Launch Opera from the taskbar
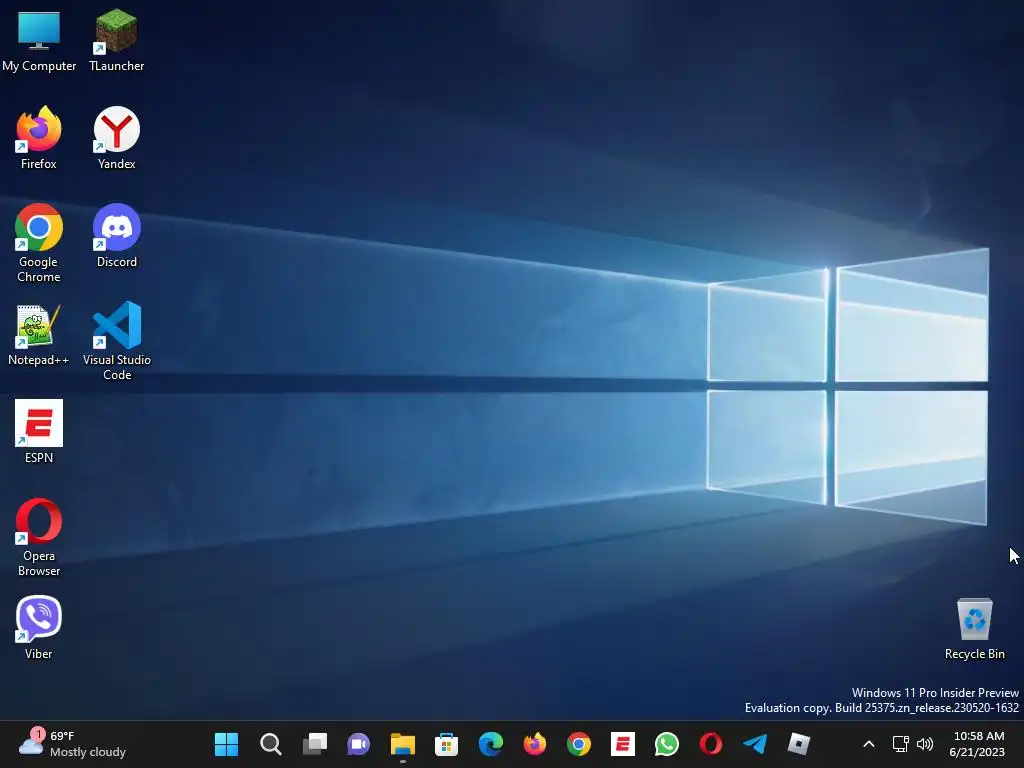This screenshot has height=768, width=1024. (711, 744)
